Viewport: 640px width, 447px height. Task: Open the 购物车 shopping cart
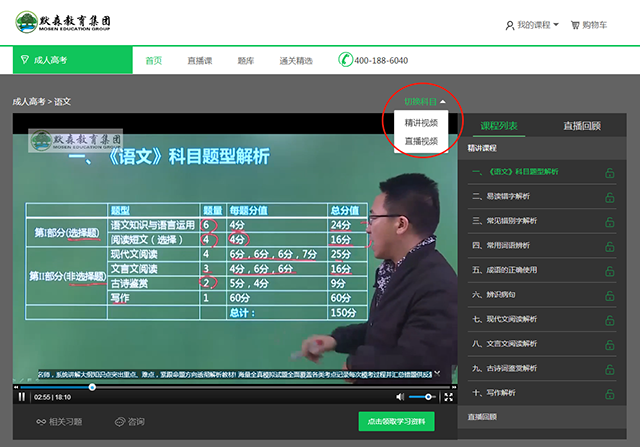coord(589,25)
